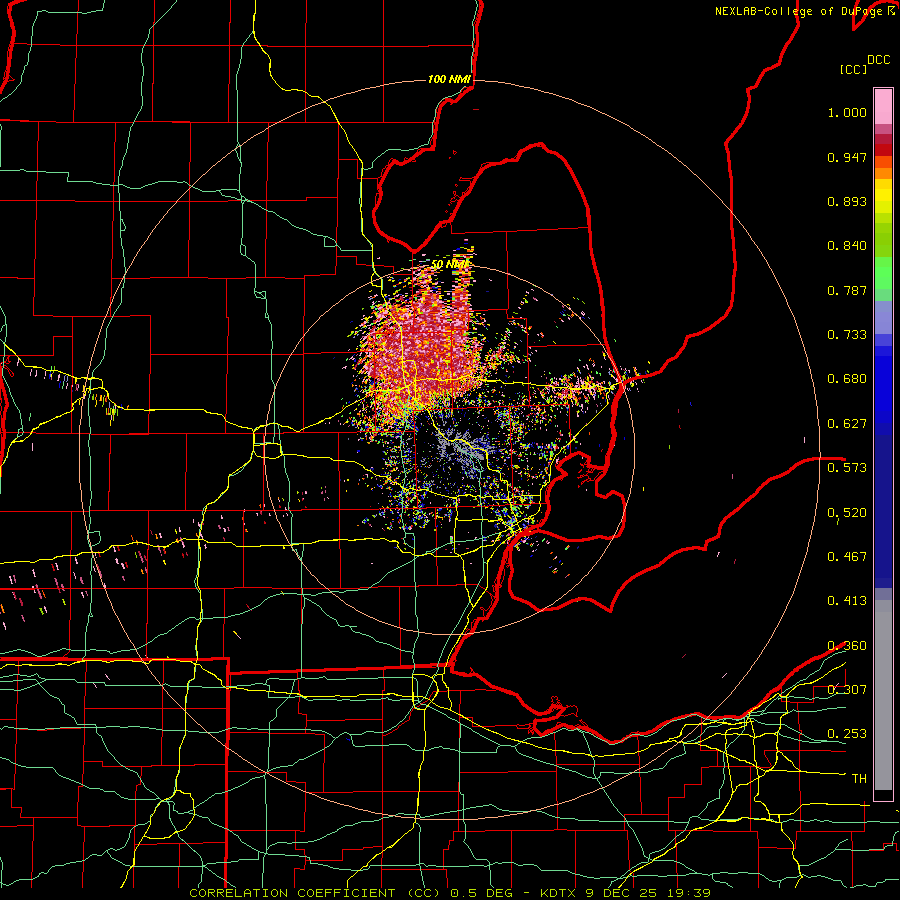Click the TH threshold label
The width and height of the screenshot is (900, 900).
pos(859,779)
